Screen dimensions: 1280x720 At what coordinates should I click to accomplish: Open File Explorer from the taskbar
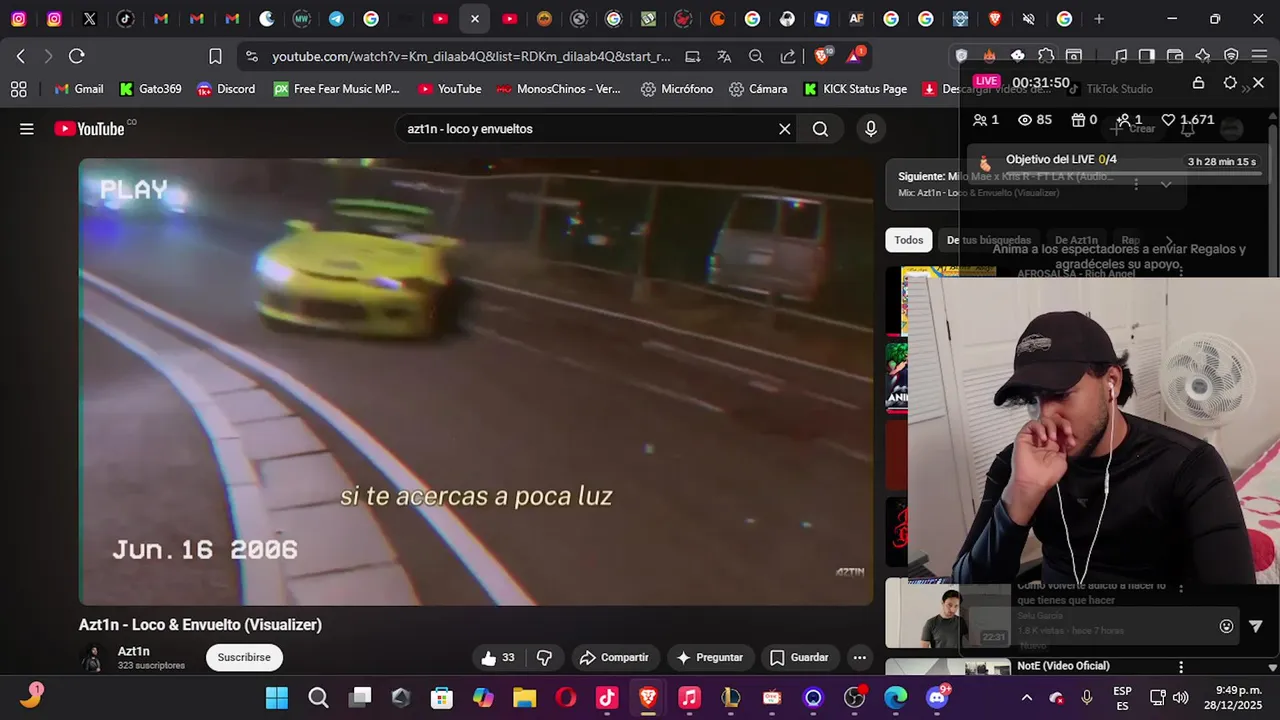(525, 697)
